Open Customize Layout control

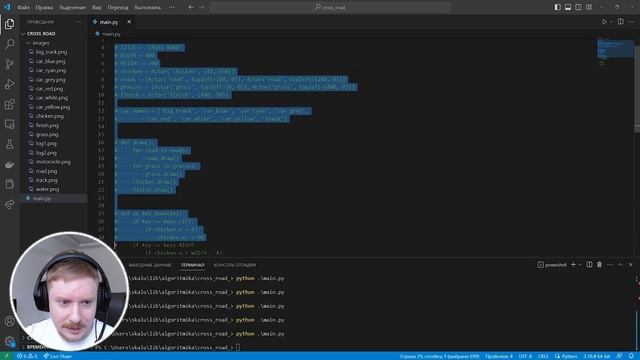click(x=589, y=7)
